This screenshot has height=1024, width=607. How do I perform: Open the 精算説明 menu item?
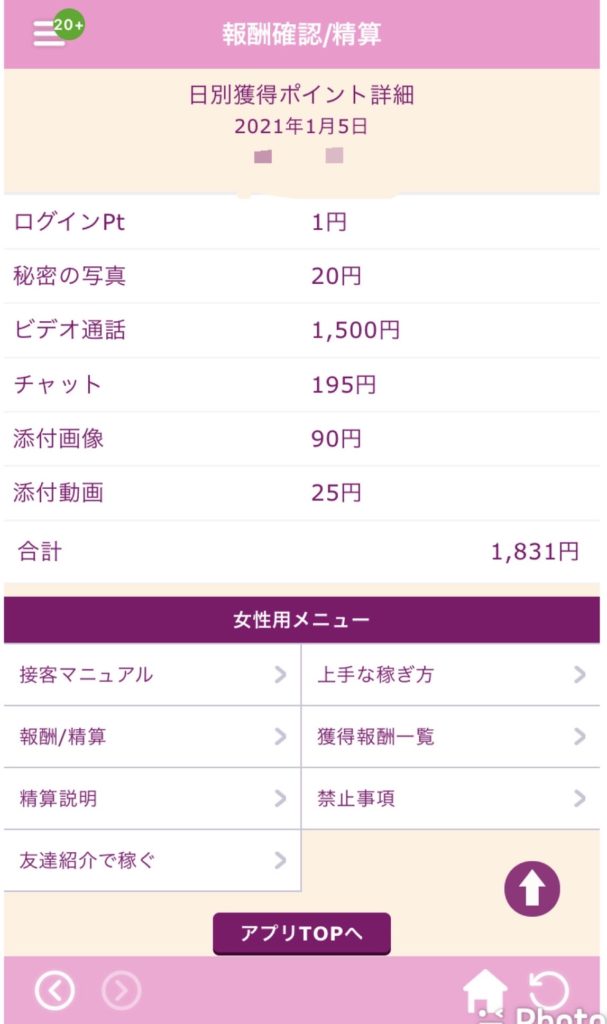tap(152, 799)
